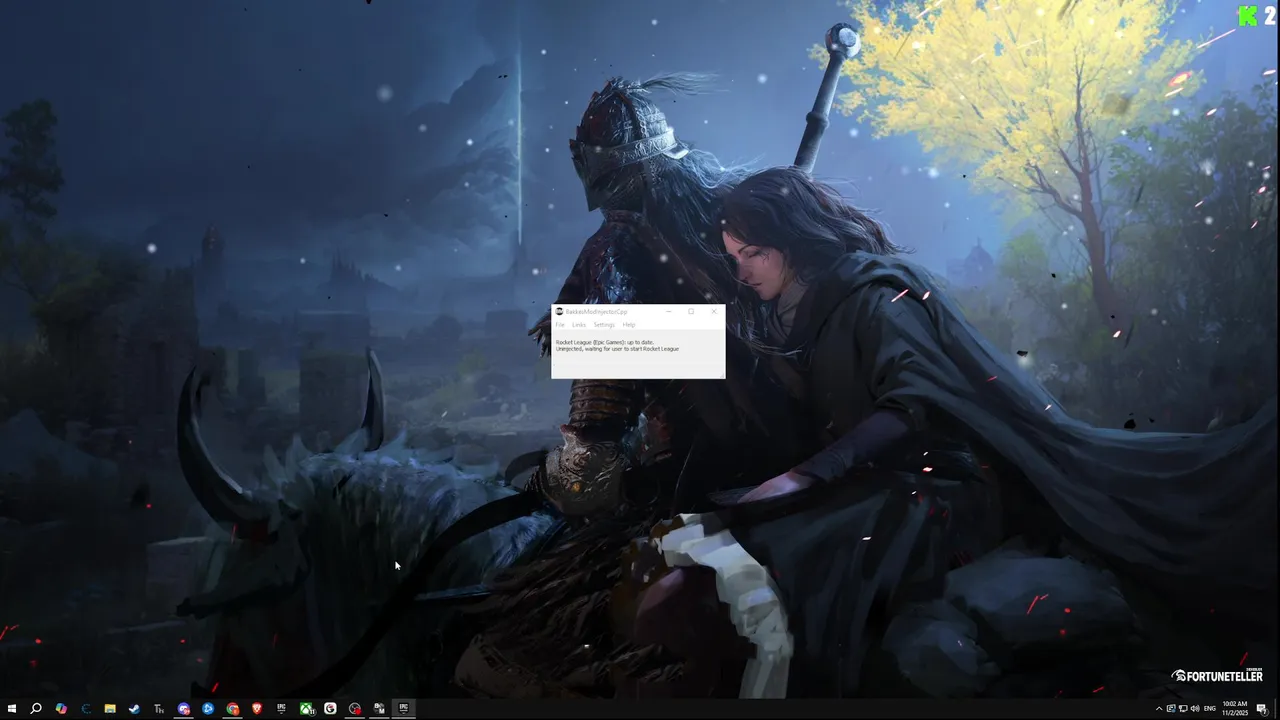The height and width of the screenshot is (720, 1280).
Task: Open the clock showing 10:02 AM
Action: click(x=1235, y=709)
